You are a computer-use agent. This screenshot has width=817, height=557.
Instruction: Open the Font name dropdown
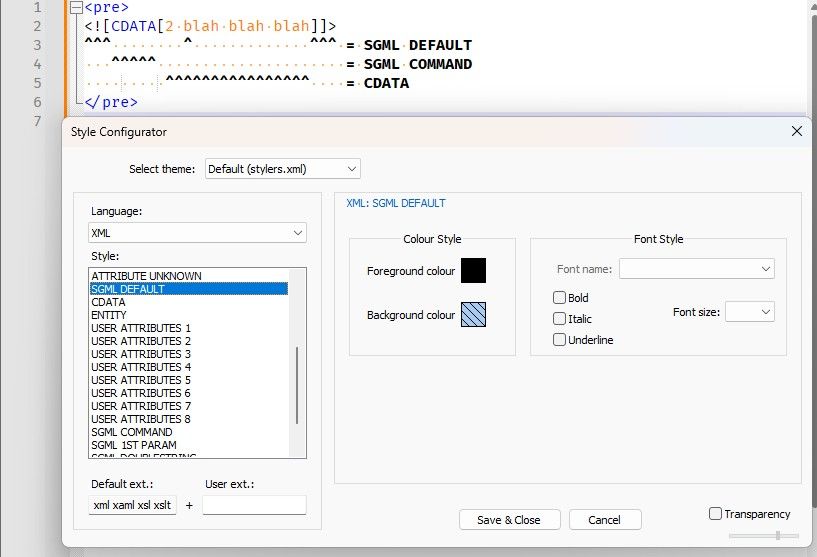[697, 269]
